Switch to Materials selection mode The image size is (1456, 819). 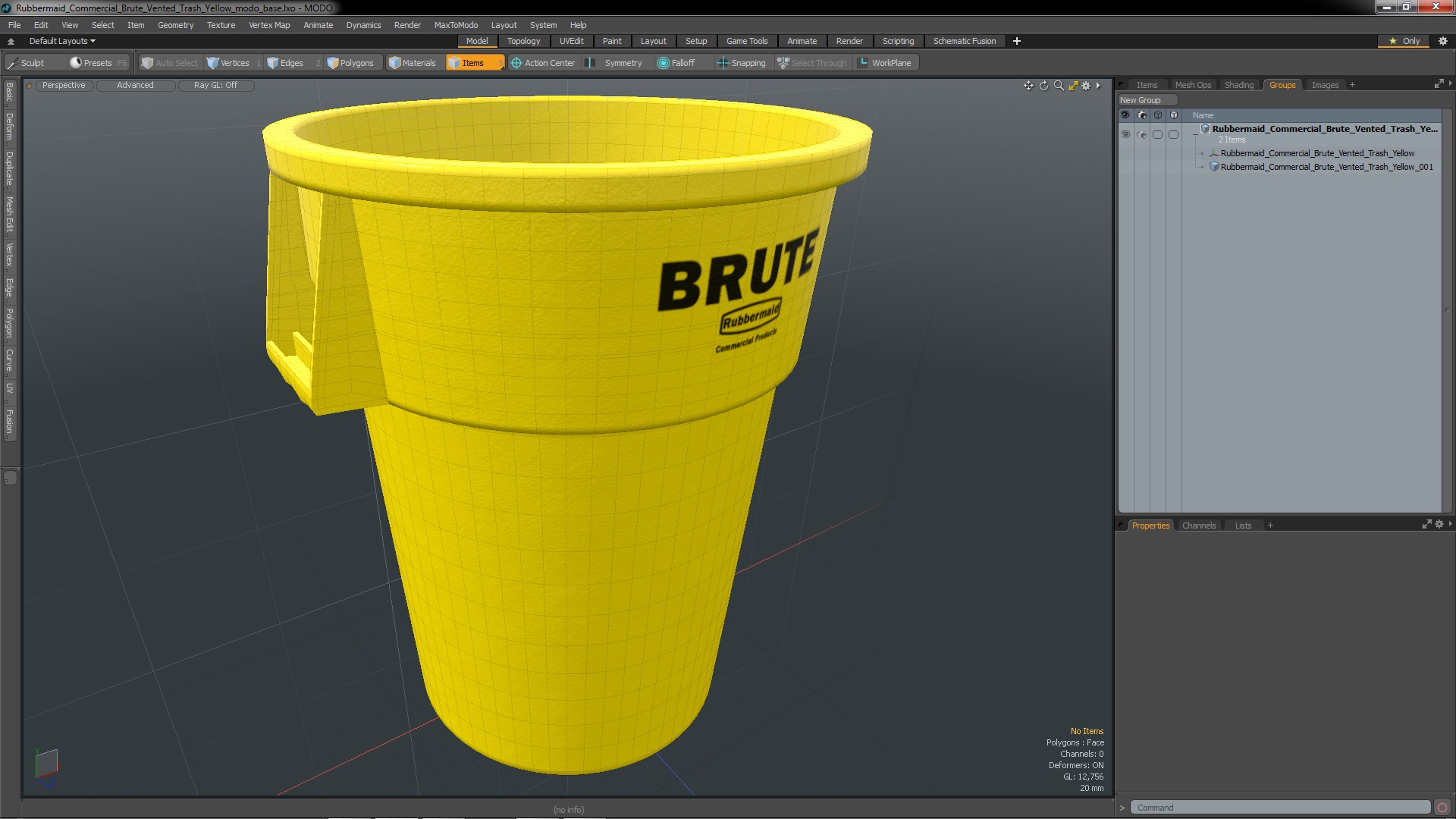pos(413,63)
